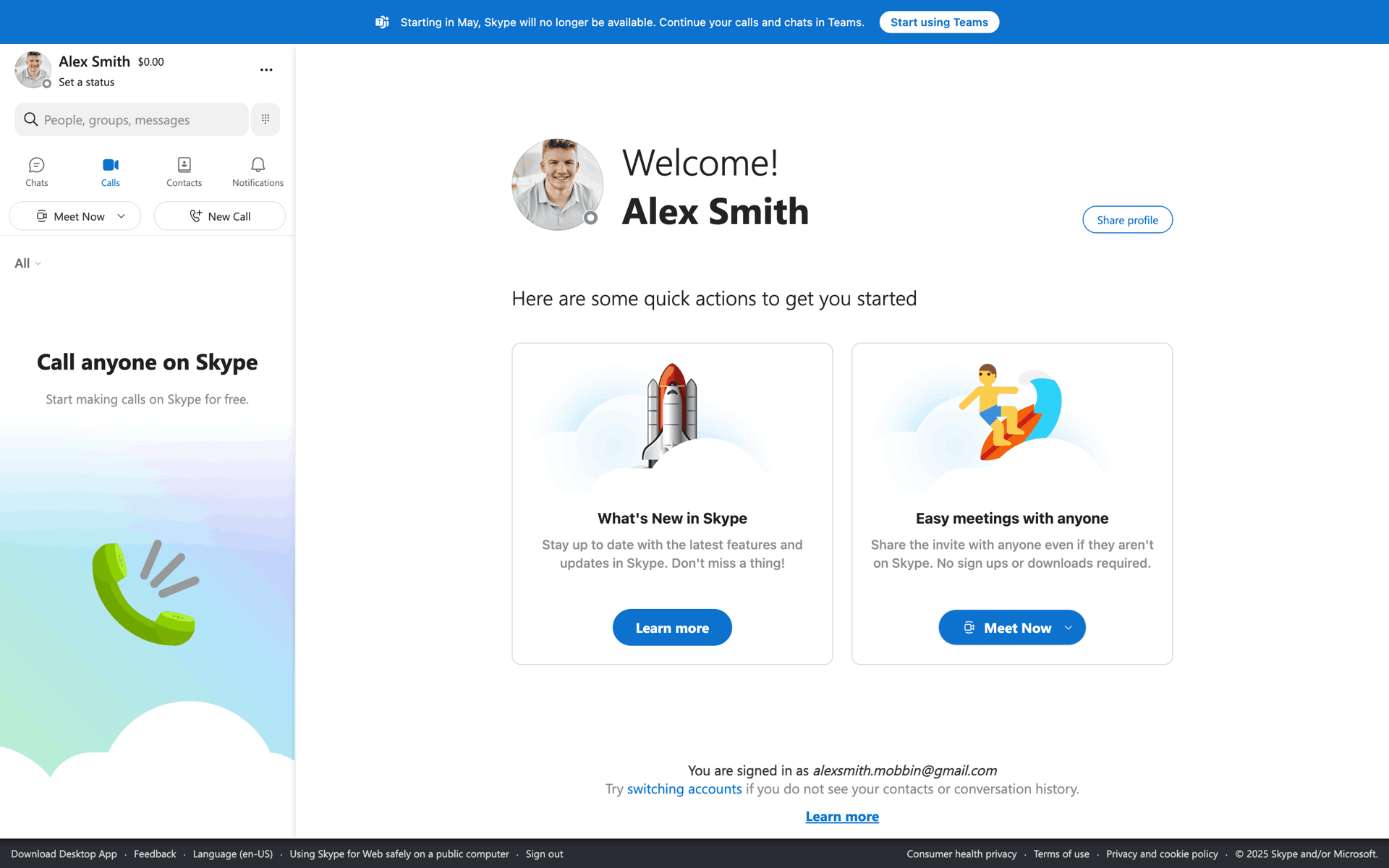Open the Chats tab
This screenshot has width=1389, height=868.
coord(37,172)
